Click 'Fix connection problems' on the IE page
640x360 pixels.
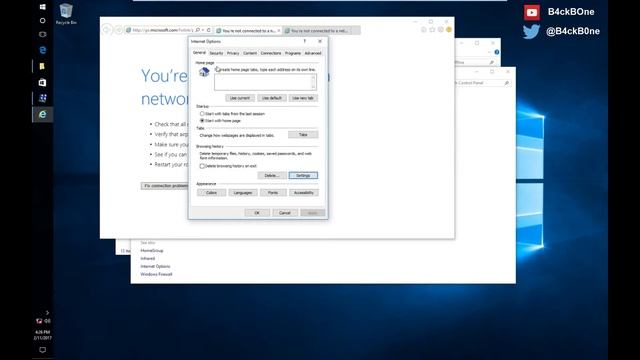point(164,186)
